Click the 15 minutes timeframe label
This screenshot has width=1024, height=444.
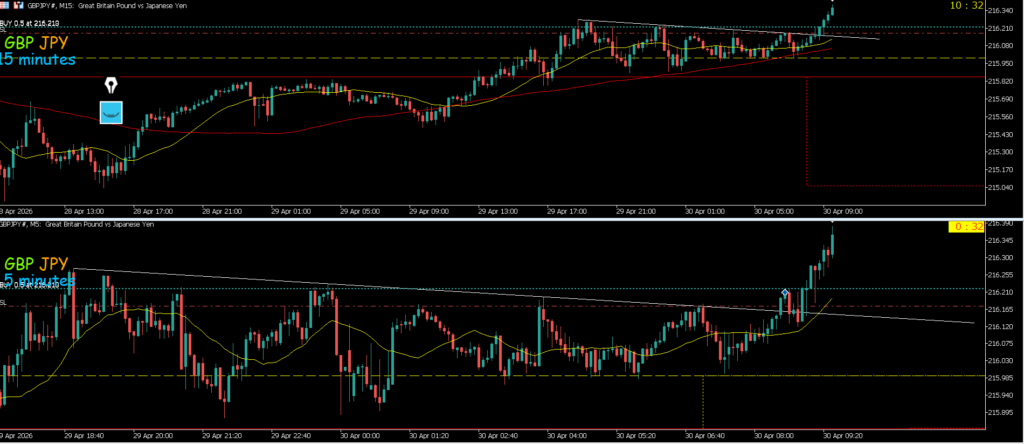coord(38,60)
